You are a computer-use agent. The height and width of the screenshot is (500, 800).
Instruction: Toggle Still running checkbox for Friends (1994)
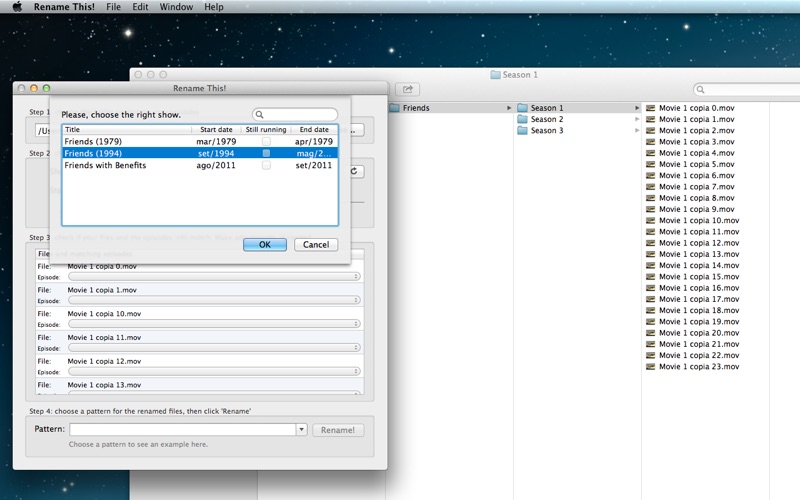pos(266,153)
